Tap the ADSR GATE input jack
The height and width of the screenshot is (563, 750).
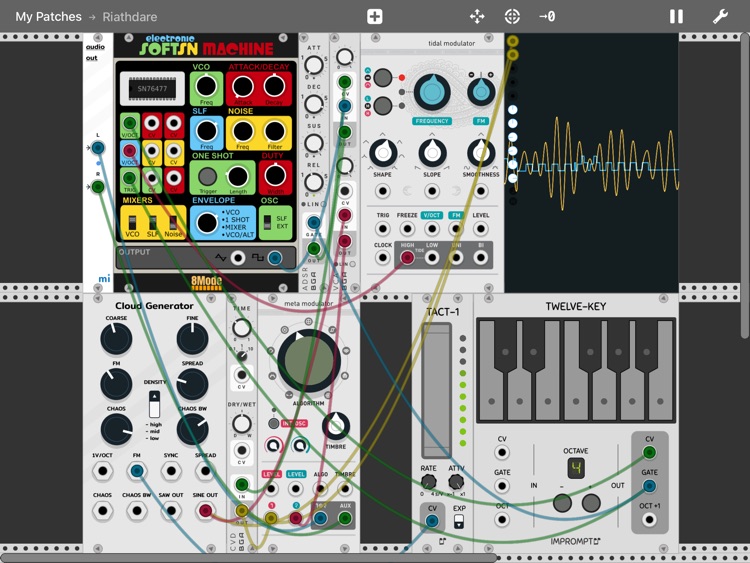pos(314,222)
